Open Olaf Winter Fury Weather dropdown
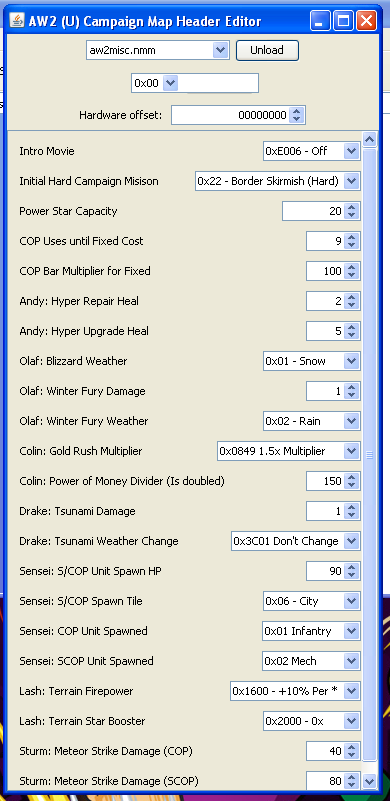 [351, 421]
